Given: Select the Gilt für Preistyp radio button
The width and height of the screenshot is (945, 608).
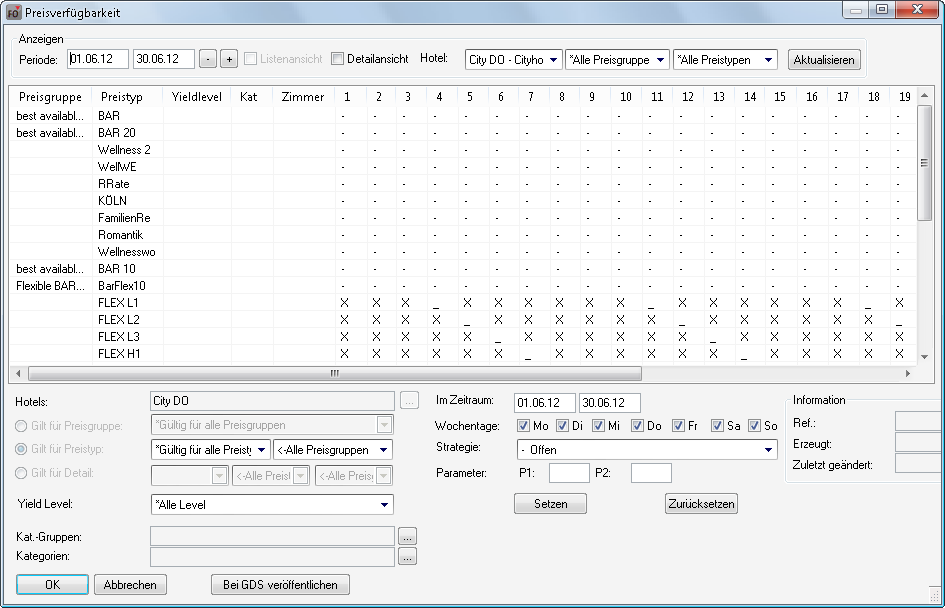Looking at the screenshot, I should pyautogui.click(x=21, y=449).
